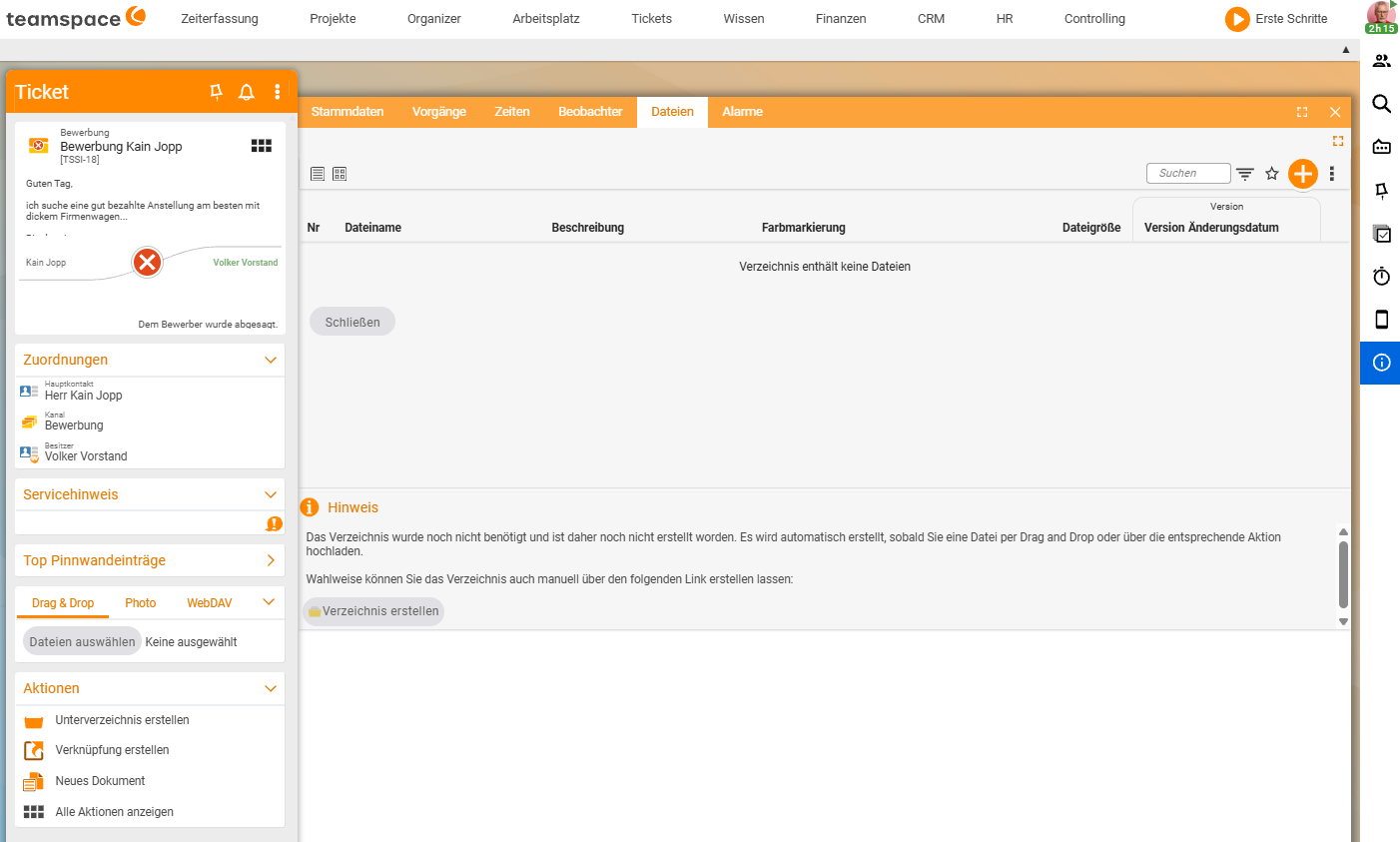Click the blue info icon in sidebar
The height and width of the screenshot is (842, 1400).
[x=1381, y=363]
